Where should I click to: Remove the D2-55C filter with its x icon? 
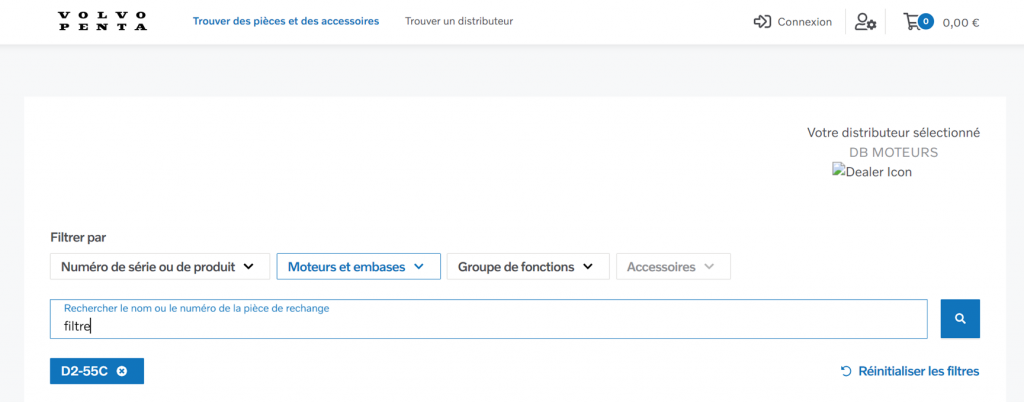click(122, 371)
